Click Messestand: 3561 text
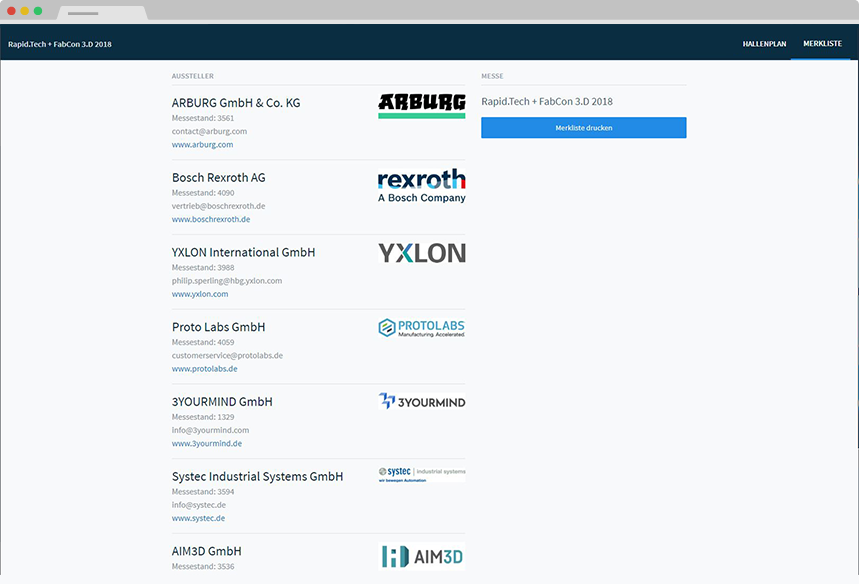The image size is (859, 584). click(203, 118)
